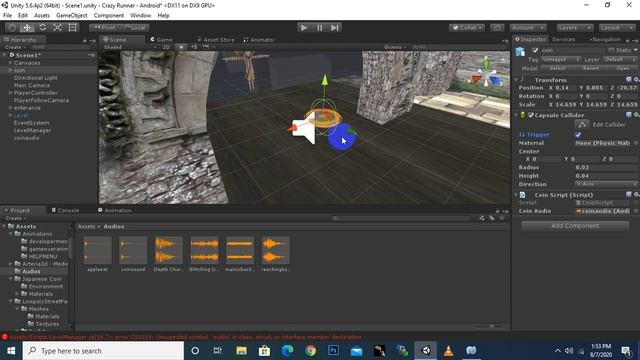Open Google Chrome from taskbar

(x=310, y=351)
